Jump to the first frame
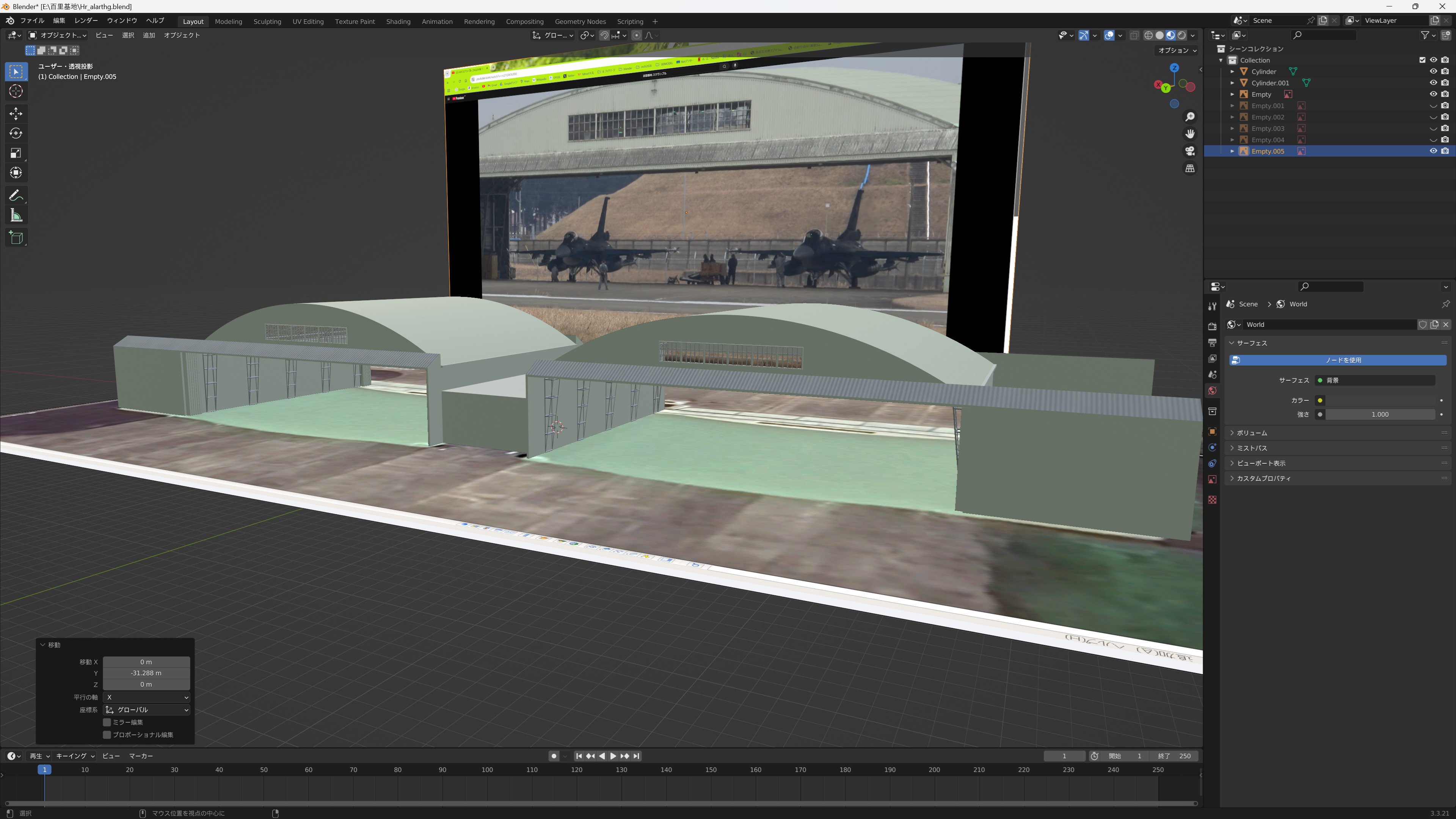Screen dimensions: 1456x819 [579, 756]
